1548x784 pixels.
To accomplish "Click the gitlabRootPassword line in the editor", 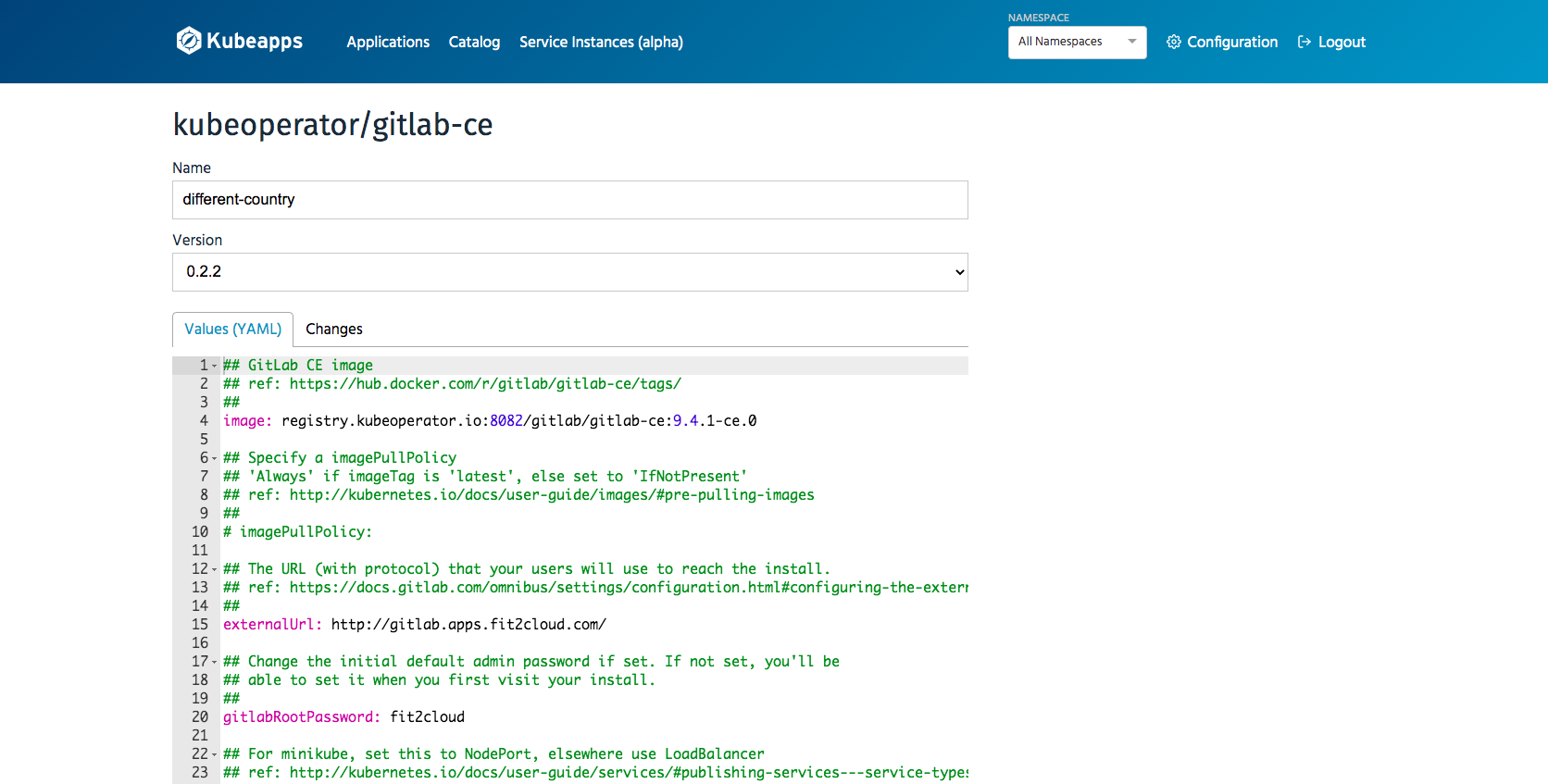I will 343,717.
